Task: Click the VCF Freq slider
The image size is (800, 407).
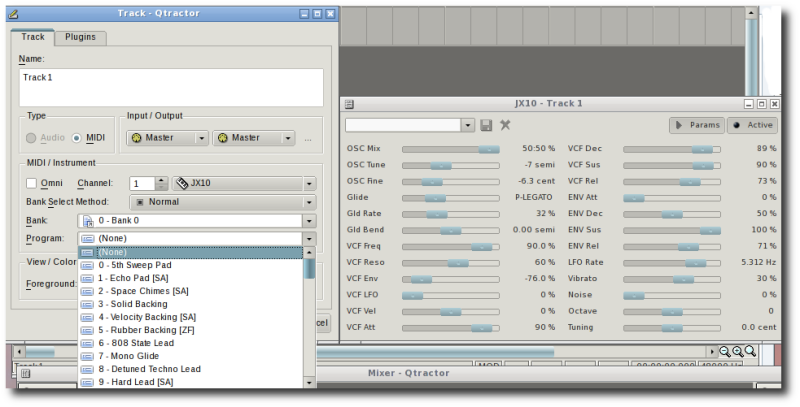Action: (x=451, y=246)
